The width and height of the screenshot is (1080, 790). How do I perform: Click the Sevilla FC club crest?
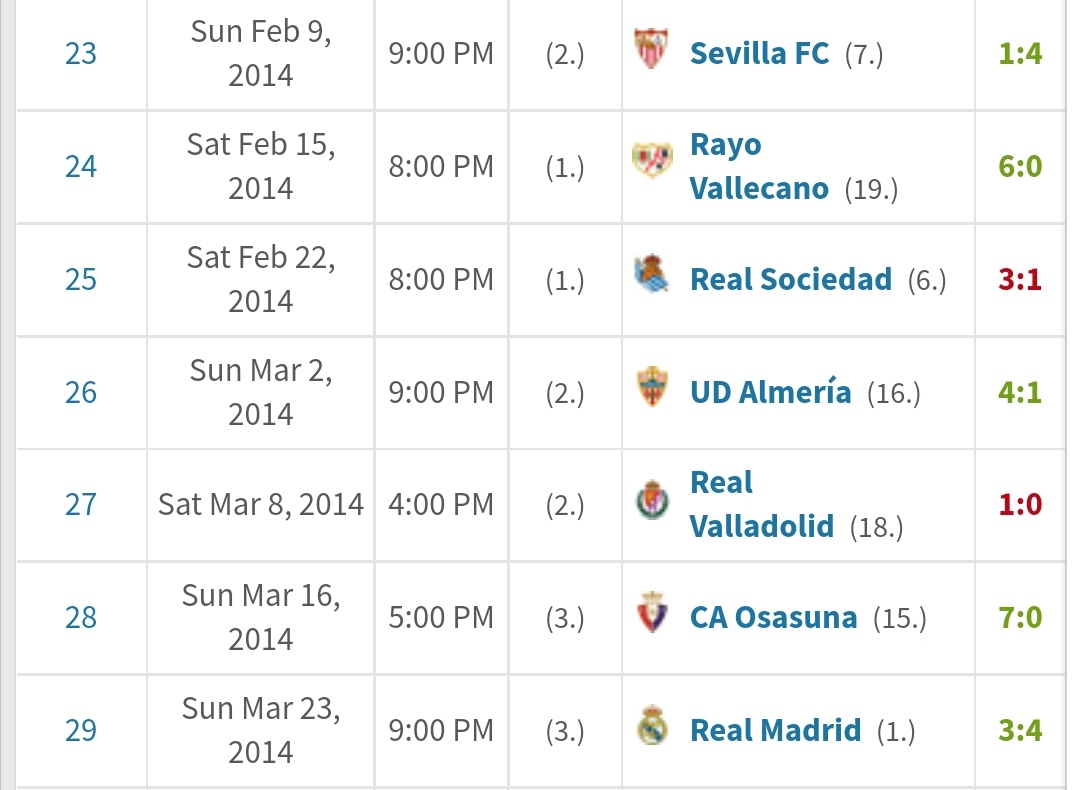coord(651,50)
